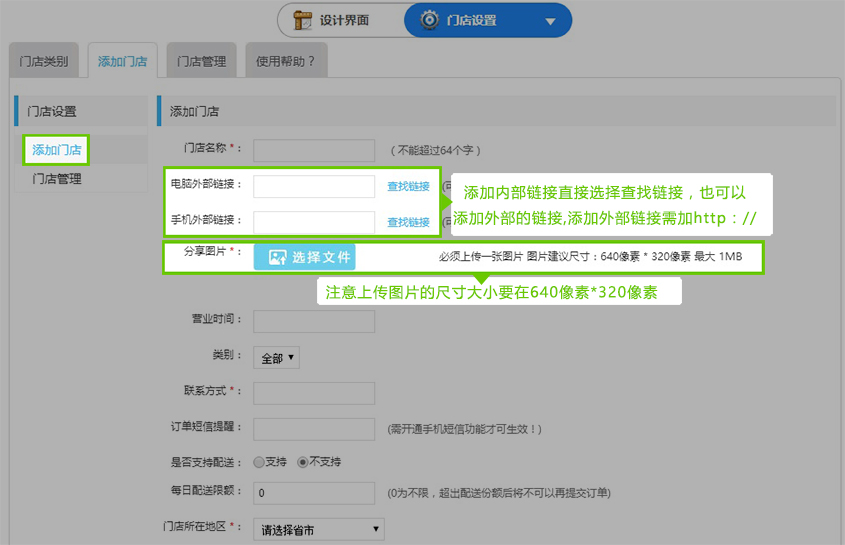Expand the 门店设置 dropdown arrow
Image resolution: width=845 pixels, height=545 pixels.
[551, 21]
